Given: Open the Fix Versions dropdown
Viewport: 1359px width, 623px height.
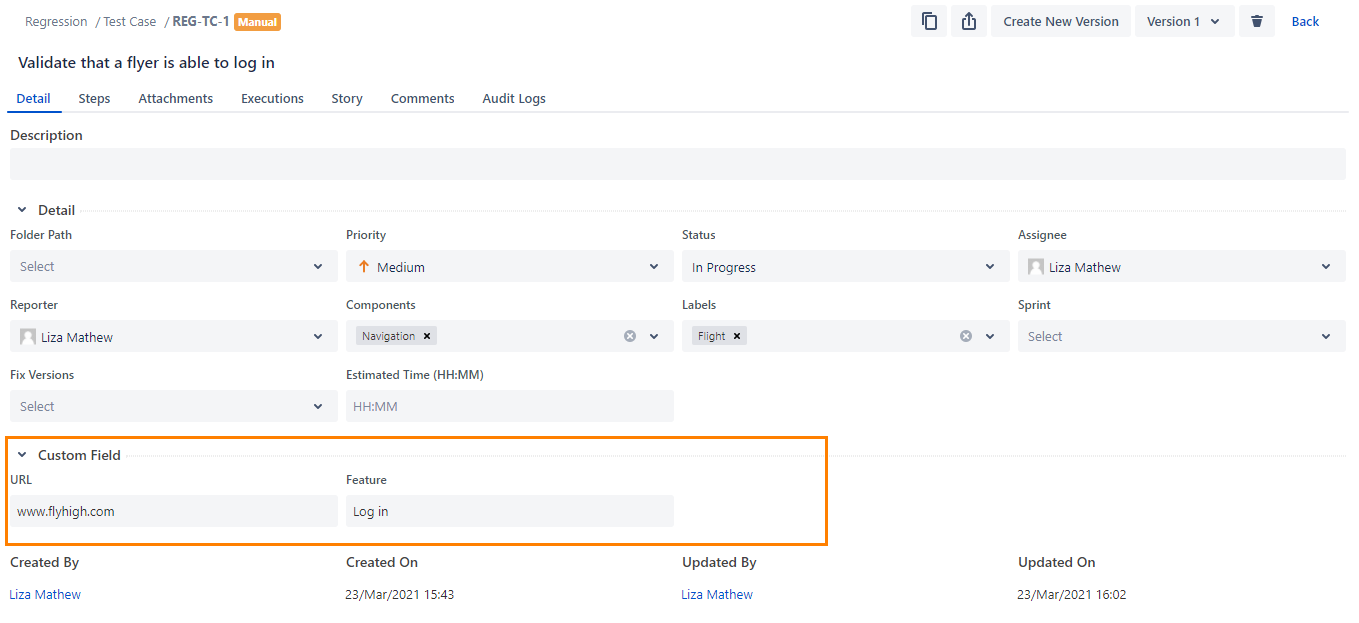Looking at the screenshot, I should 174,406.
